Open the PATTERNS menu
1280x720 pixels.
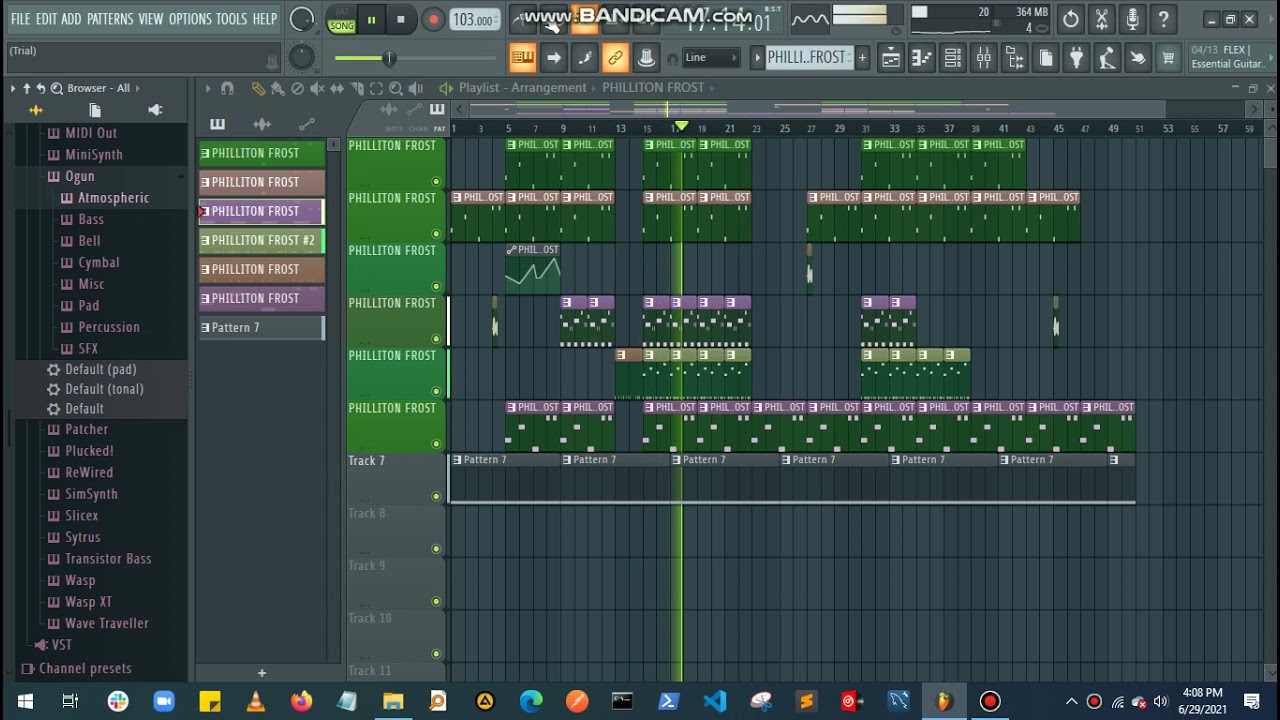pos(109,19)
